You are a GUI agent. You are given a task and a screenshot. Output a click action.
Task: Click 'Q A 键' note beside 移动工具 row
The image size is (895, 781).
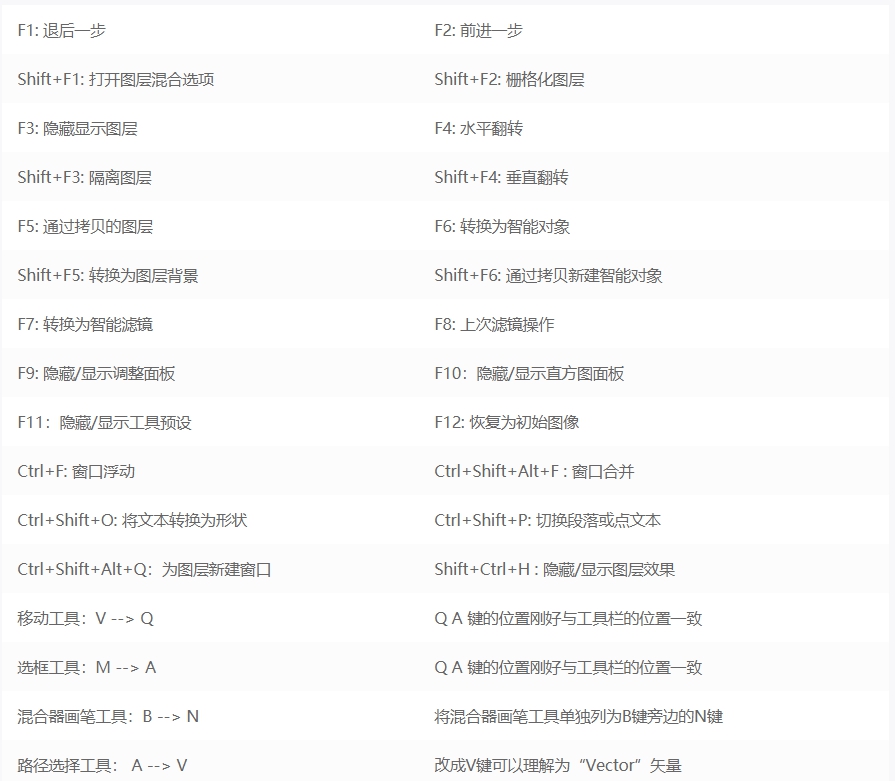pyautogui.click(x=568, y=619)
